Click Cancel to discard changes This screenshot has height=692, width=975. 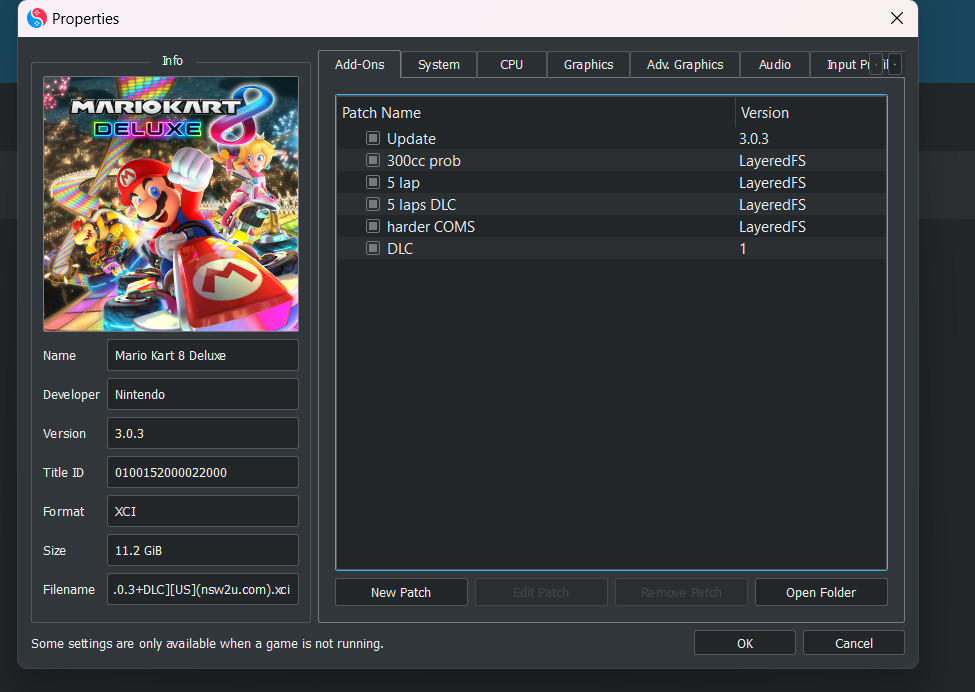click(854, 644)
